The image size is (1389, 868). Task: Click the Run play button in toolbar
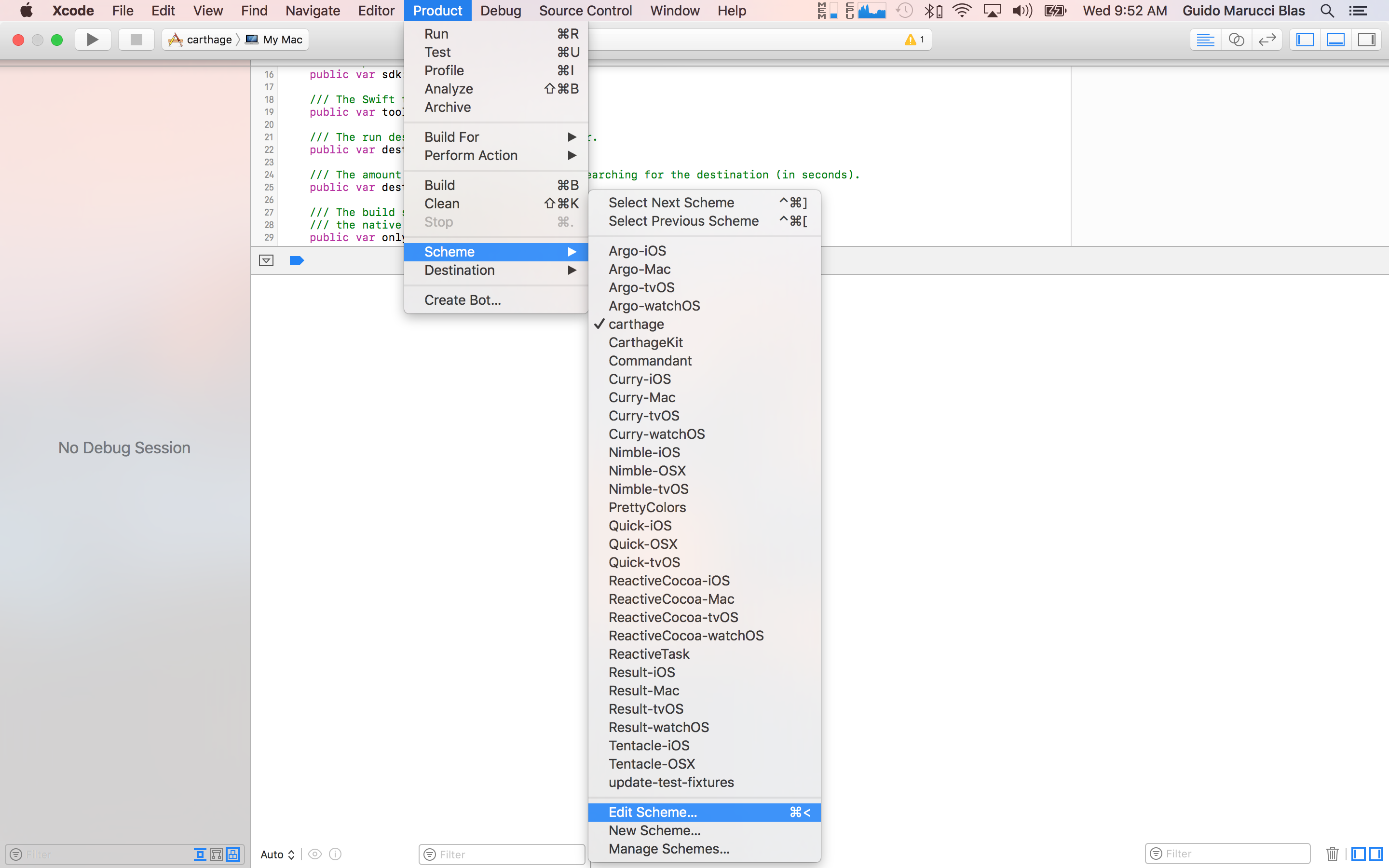(x=93, y=40)
